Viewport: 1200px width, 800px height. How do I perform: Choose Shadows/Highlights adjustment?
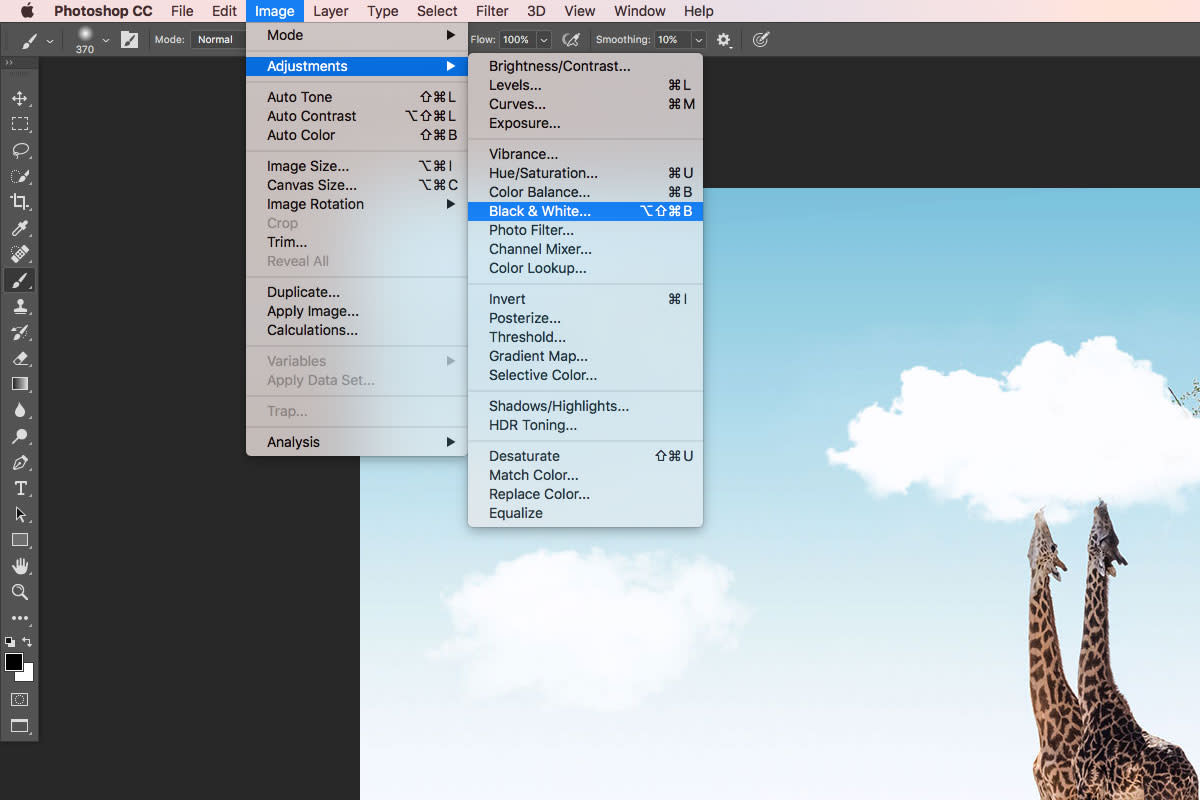coord(585,406)
